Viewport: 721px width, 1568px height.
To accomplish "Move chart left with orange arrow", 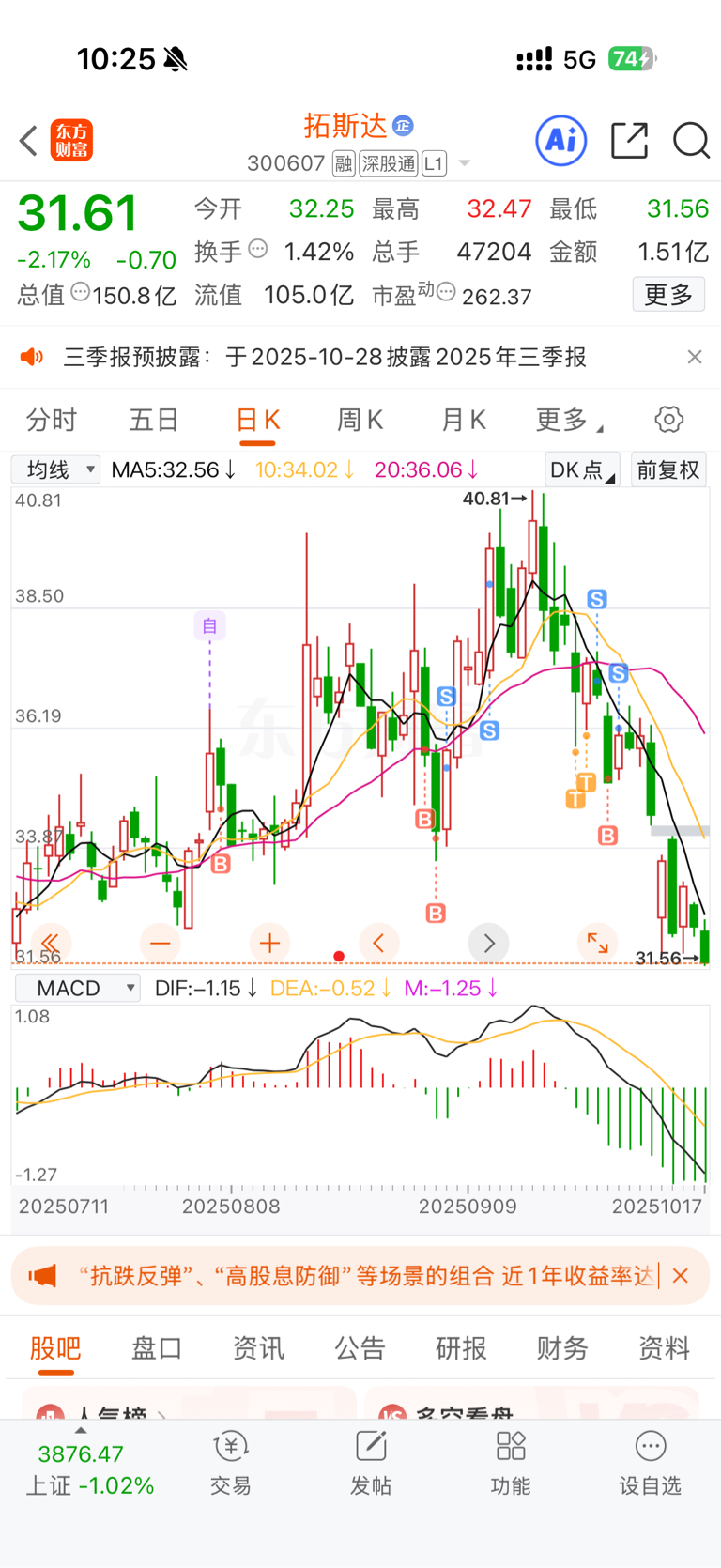I will (x=379, y=943).
